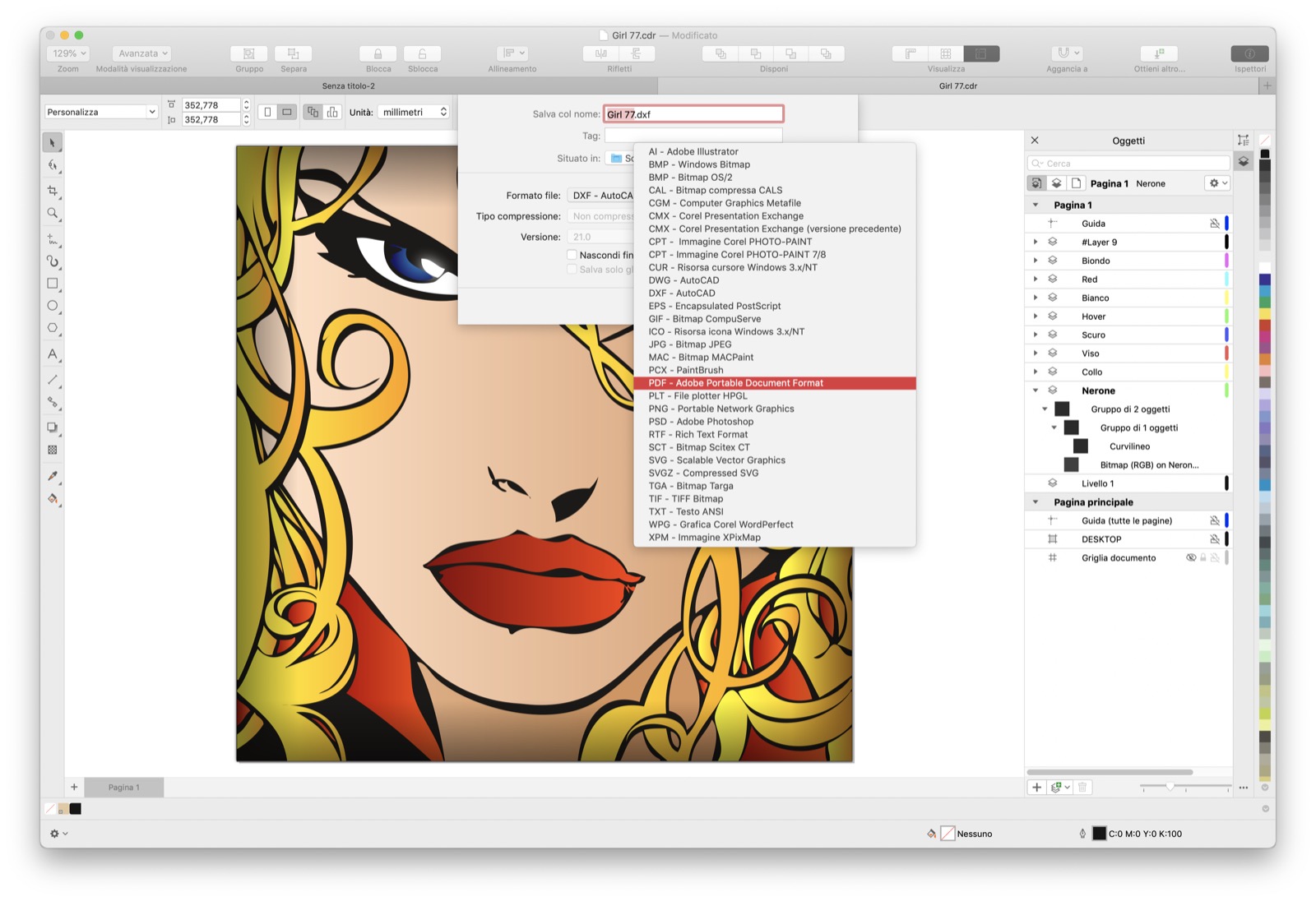Choose PDF - Adobe Portable Document Format
The image size is (1316, 901).
[x=775, y=383]
